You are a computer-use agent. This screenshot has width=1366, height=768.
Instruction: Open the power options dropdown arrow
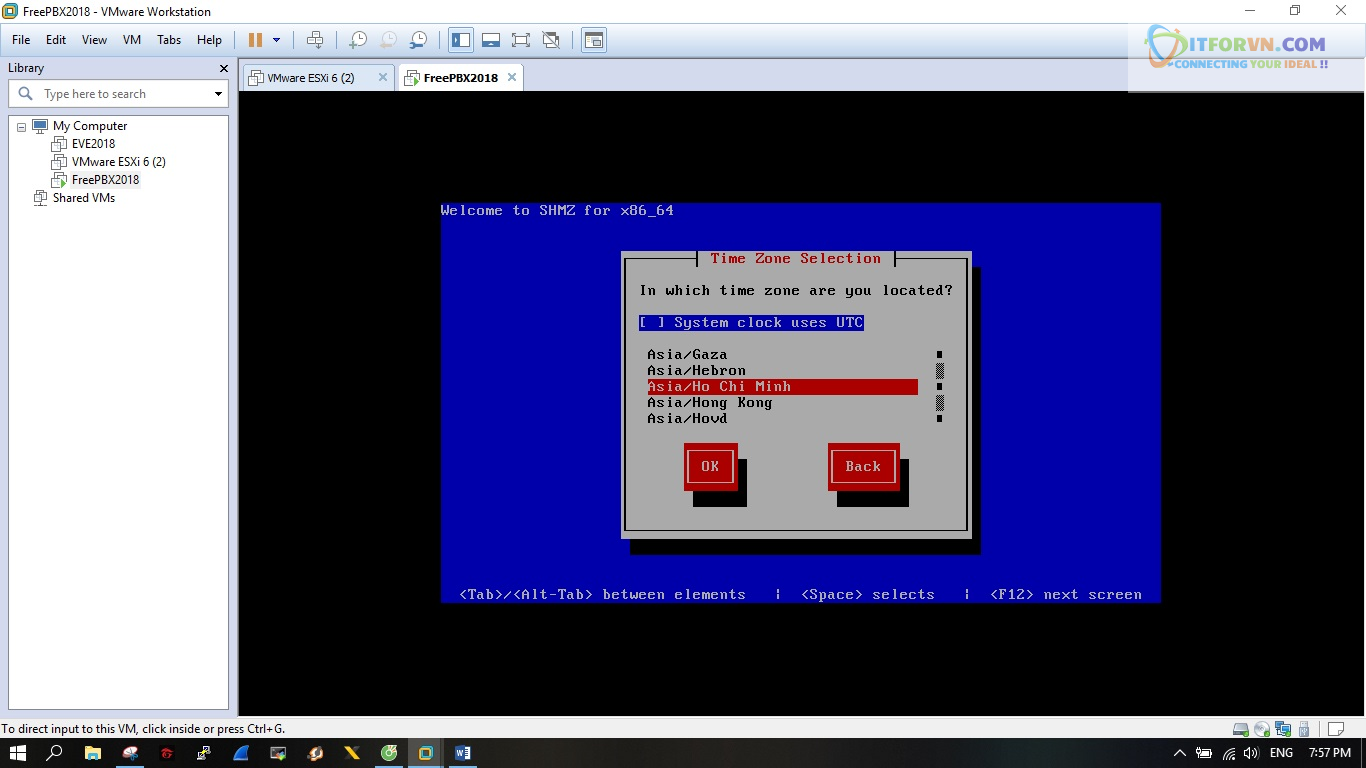tap(277, 40)
